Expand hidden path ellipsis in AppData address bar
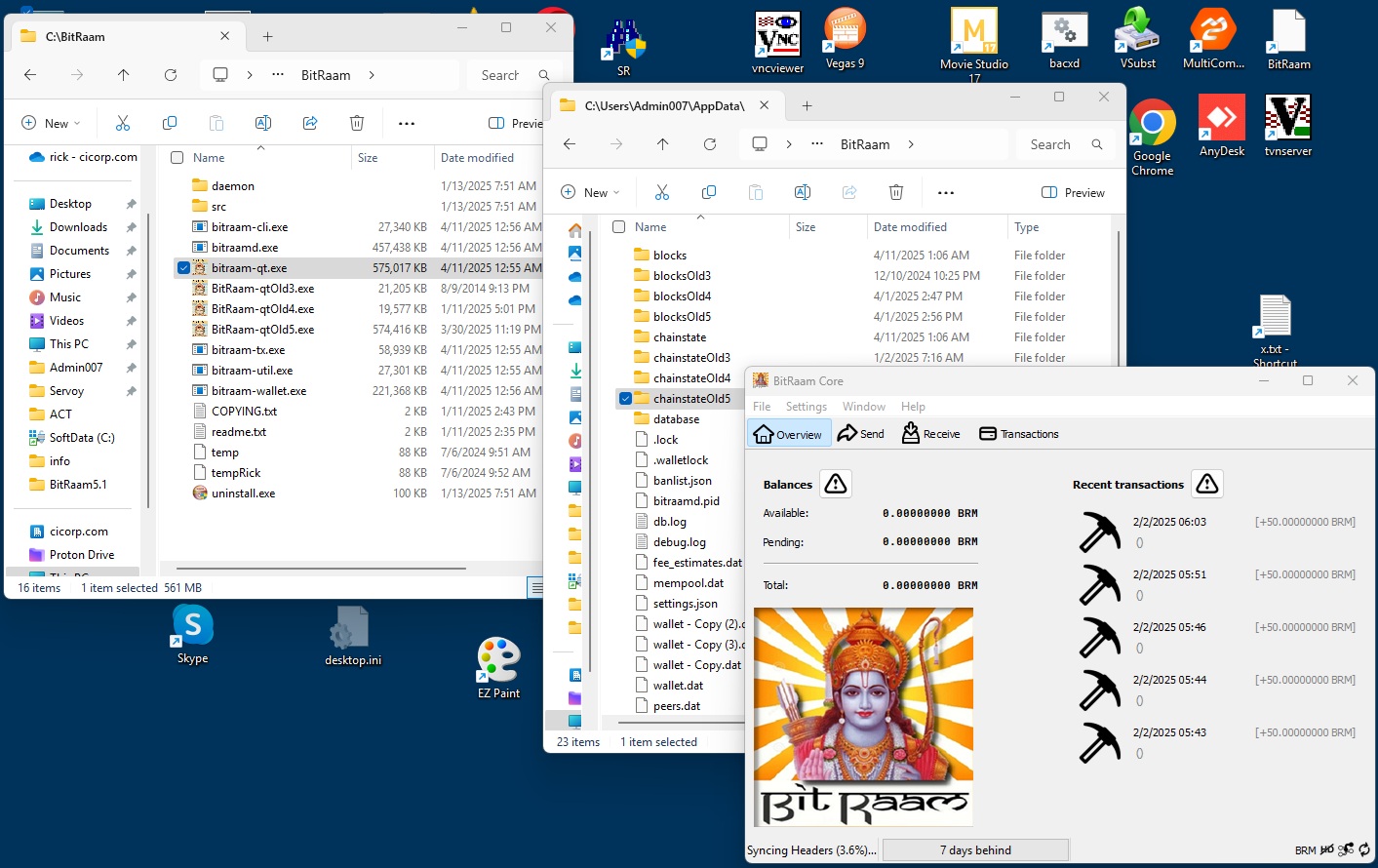Screen dimensions: 1378x868 tap(817, 144)
